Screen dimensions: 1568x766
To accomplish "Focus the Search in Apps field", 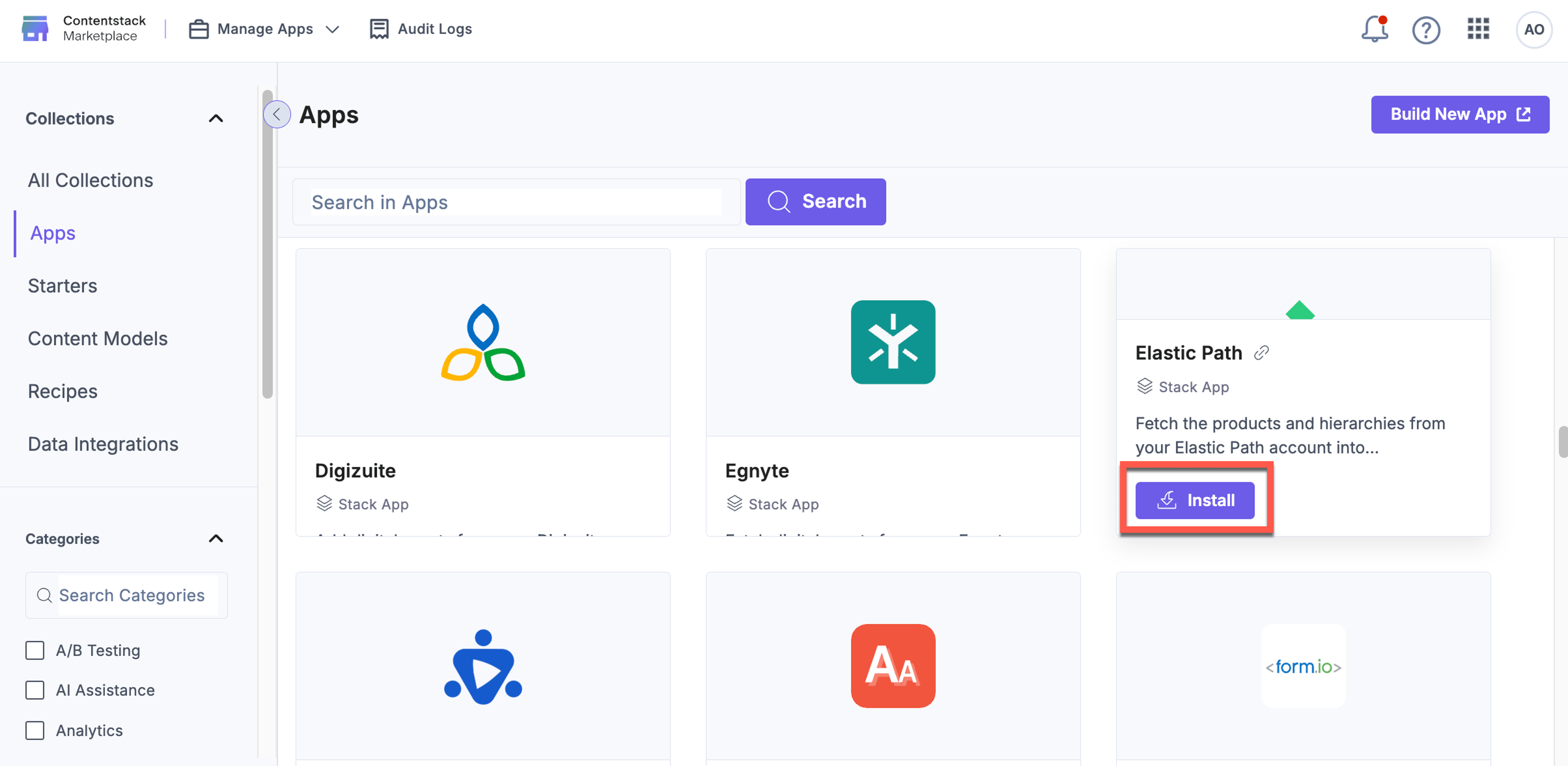I will (x=516, y=202).
